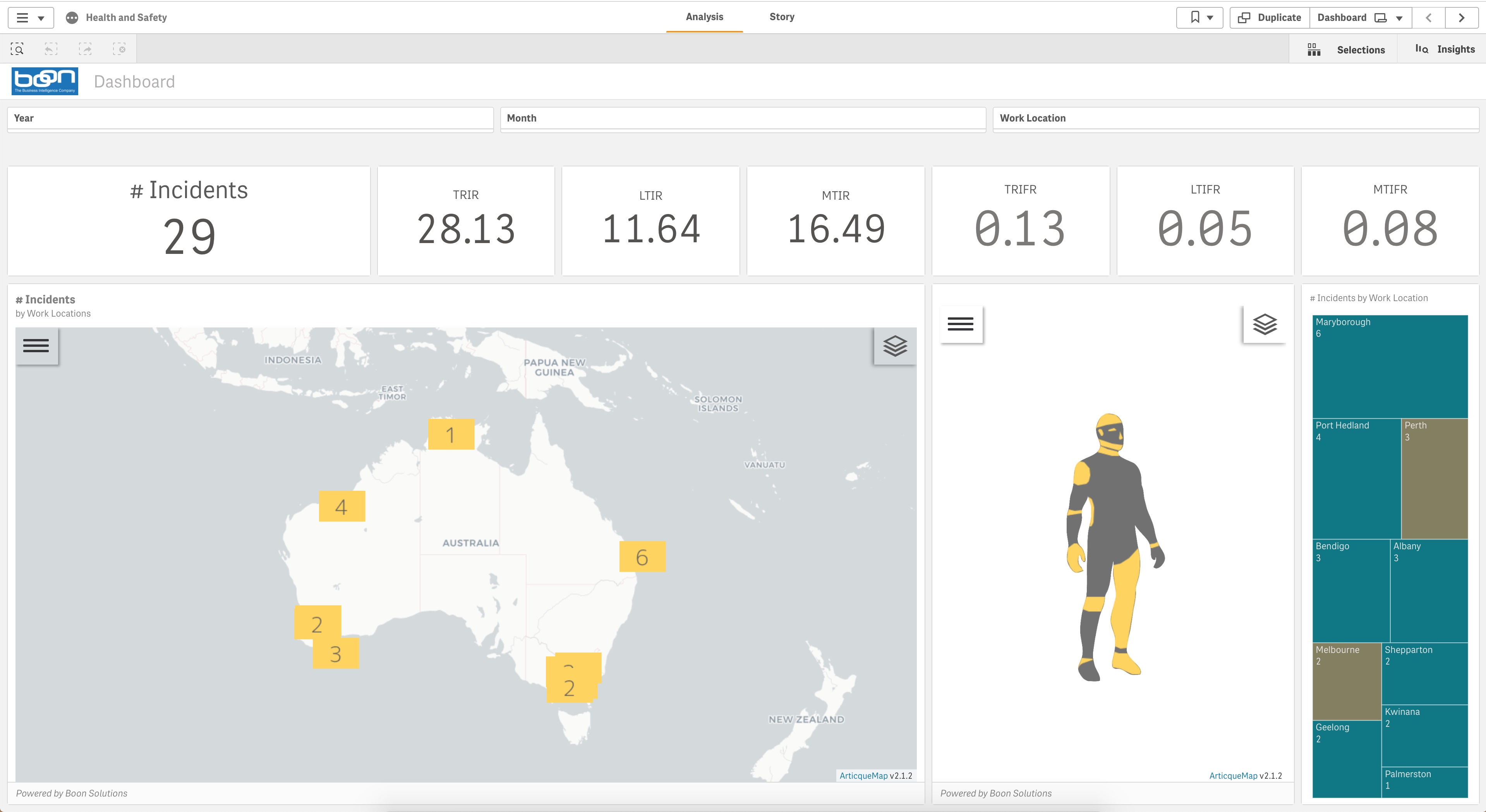Viewport: 1486px width, 812px height.
Task: Open the body figure map layers control
Action: [1265, 324]
